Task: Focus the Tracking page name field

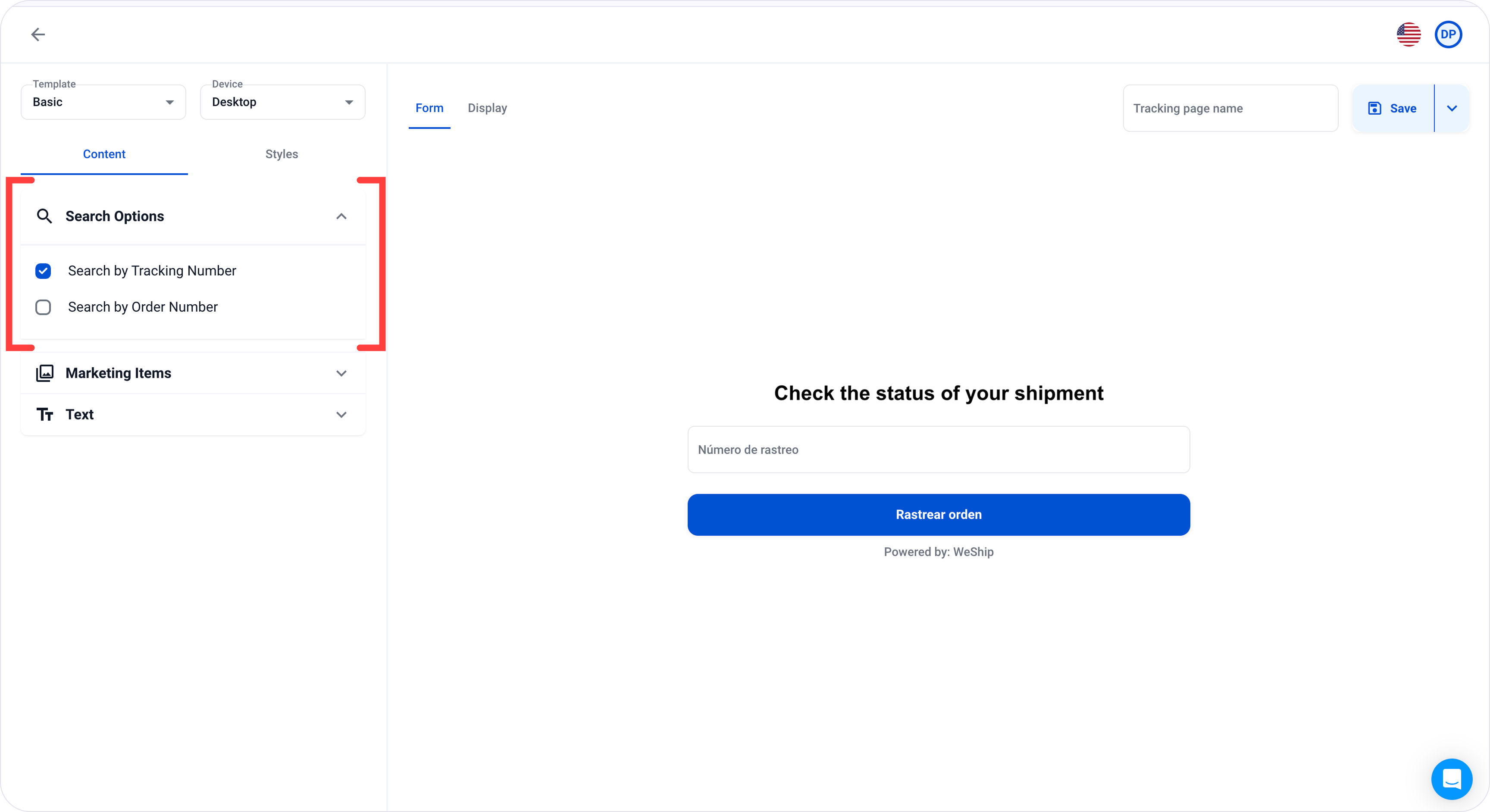Action: (1230, 108)
